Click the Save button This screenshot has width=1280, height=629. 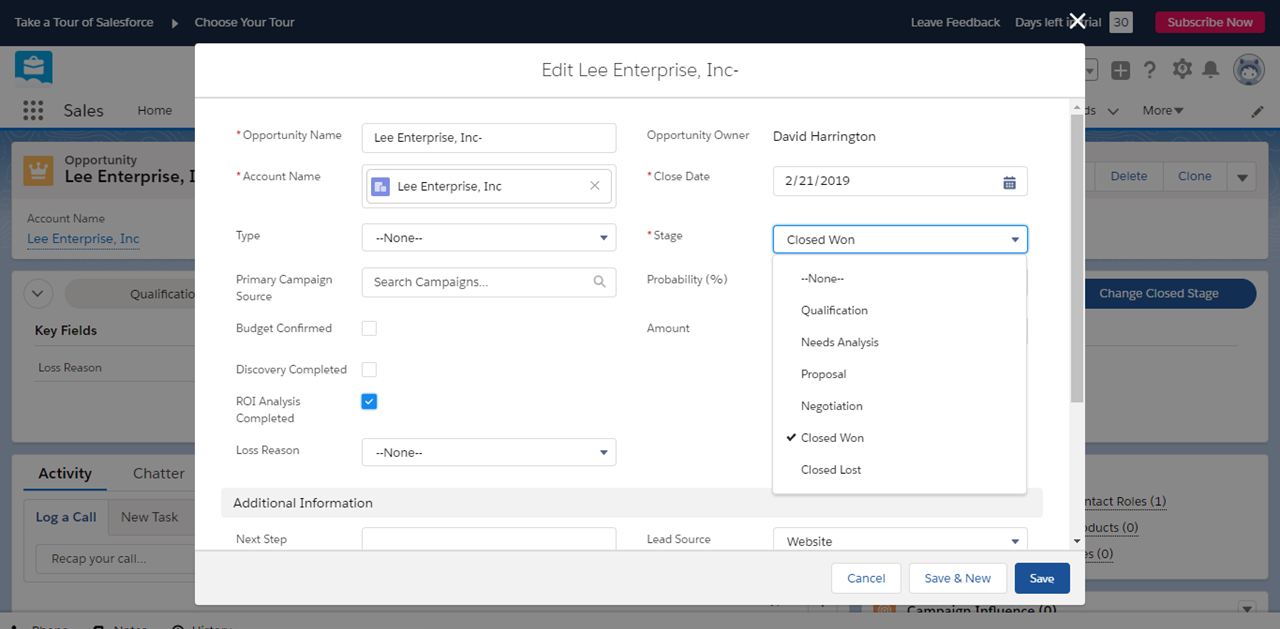click(x=1041, y=578)
